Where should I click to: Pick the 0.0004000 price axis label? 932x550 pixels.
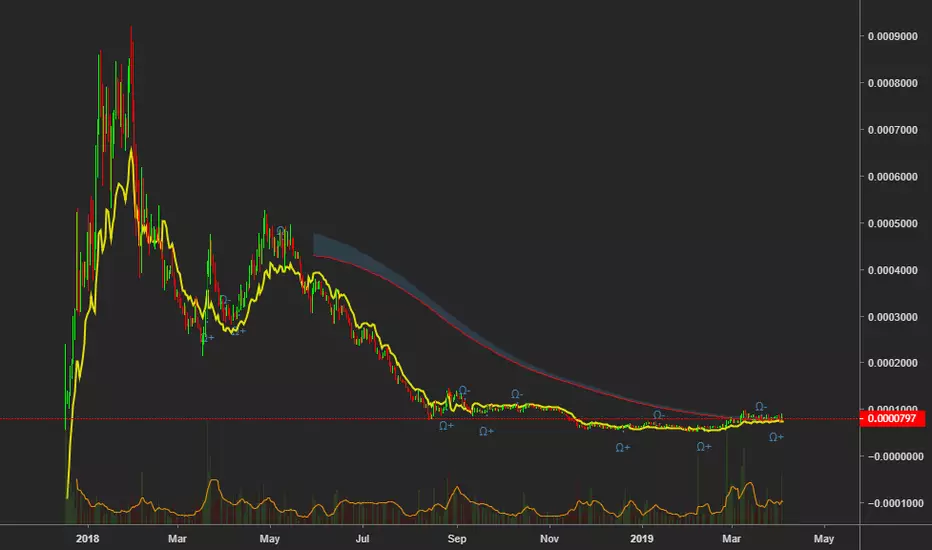coord(892,270)
